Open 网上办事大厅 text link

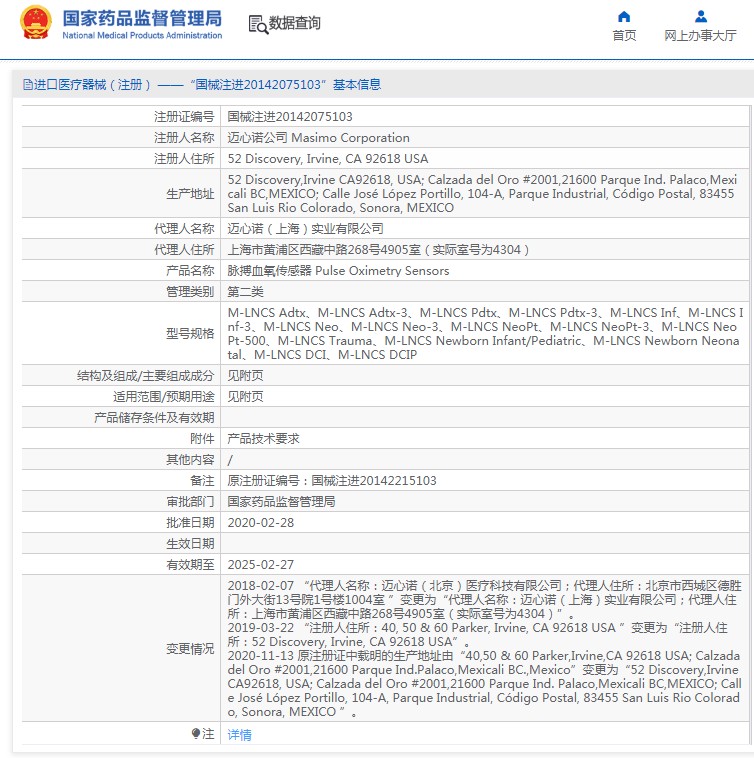700,35
